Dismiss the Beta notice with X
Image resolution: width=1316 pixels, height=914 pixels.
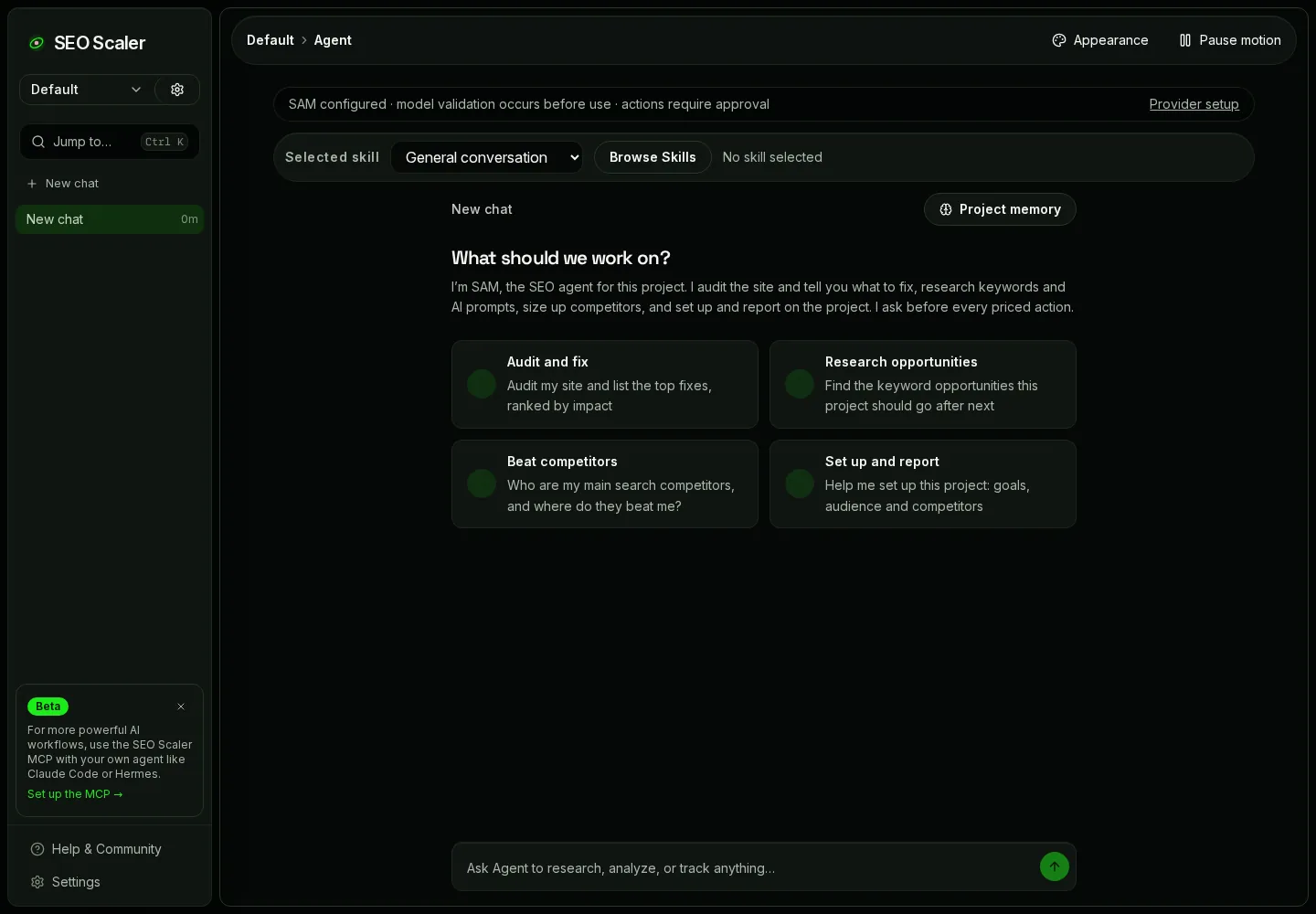(x=181, y=707)
